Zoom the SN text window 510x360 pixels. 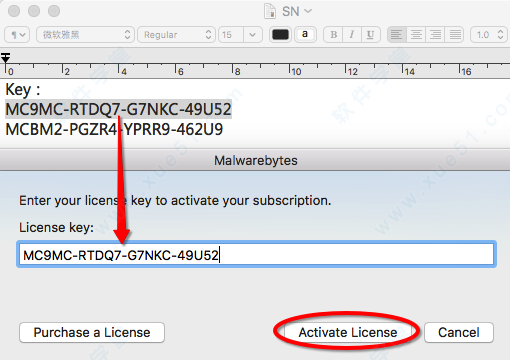[54, 11]
